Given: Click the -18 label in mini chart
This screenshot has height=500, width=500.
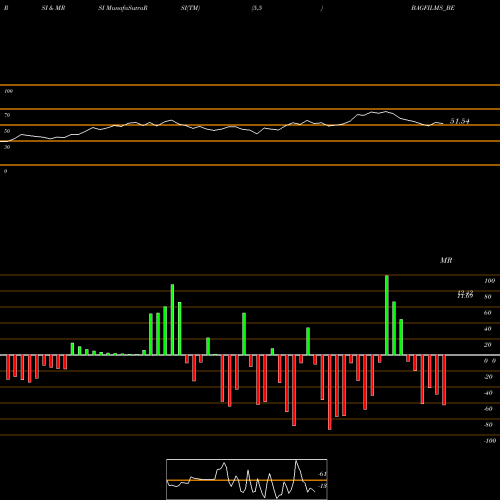Looking at the screenshot, I should tap(322, 486).
